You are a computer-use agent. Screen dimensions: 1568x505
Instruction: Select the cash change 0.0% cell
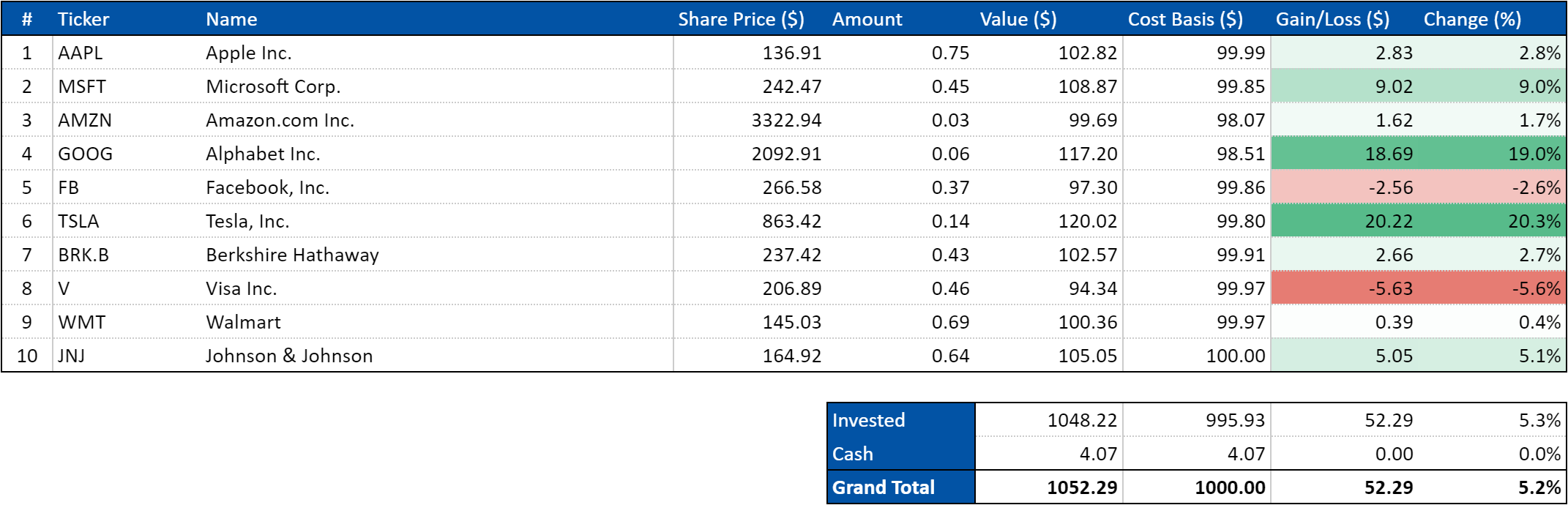tap(1492, 454)
